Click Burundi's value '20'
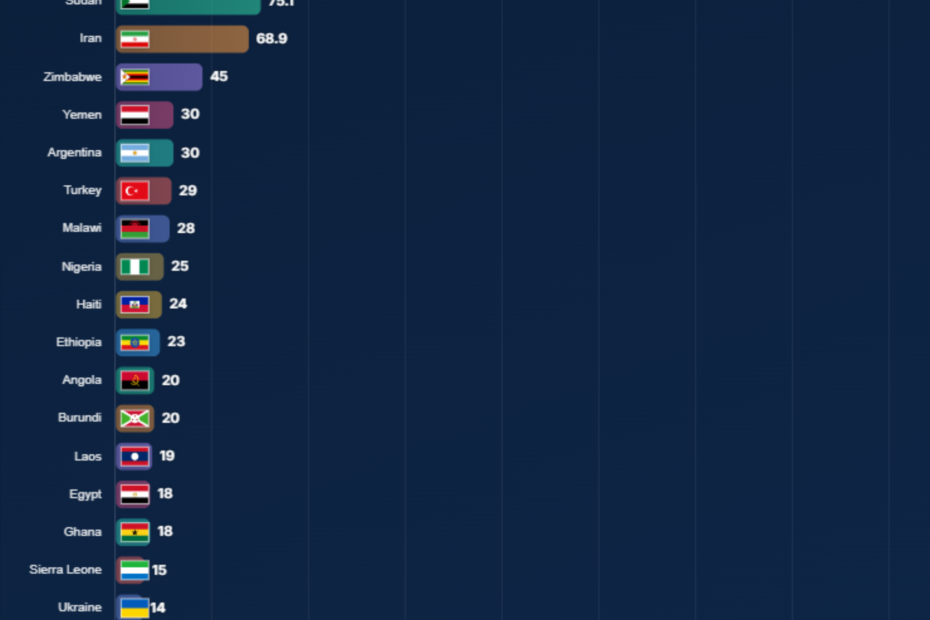Image resolution: width=930 pixels, height=620 pixels. coord(170,418)
